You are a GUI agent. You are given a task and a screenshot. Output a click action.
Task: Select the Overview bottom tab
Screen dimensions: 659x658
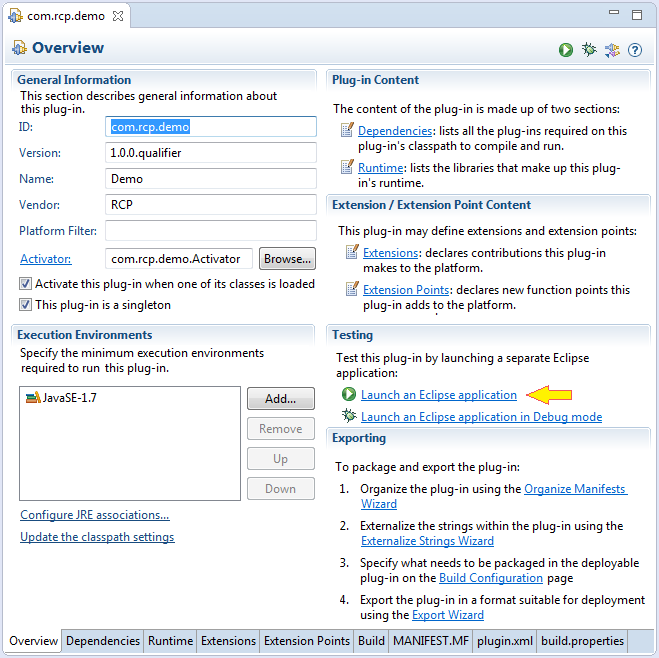click(x=33, y=641)
